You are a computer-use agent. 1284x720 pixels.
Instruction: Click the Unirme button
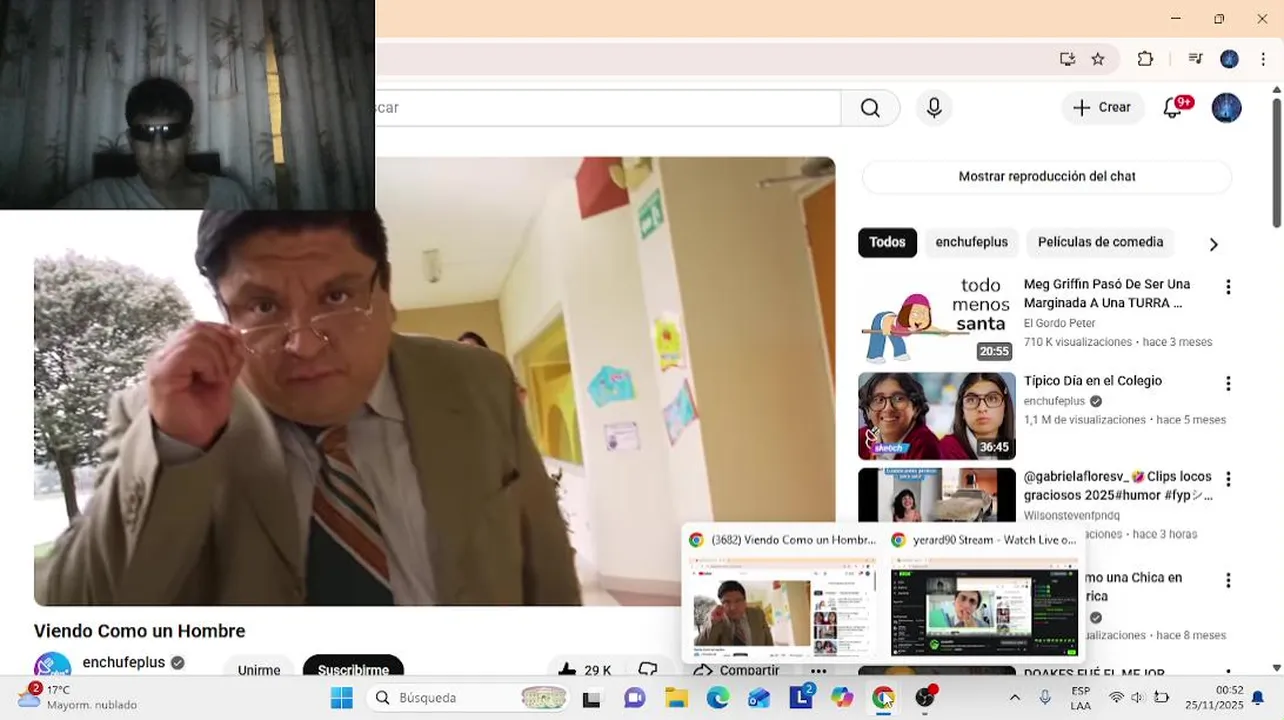[x=259, y=670]
